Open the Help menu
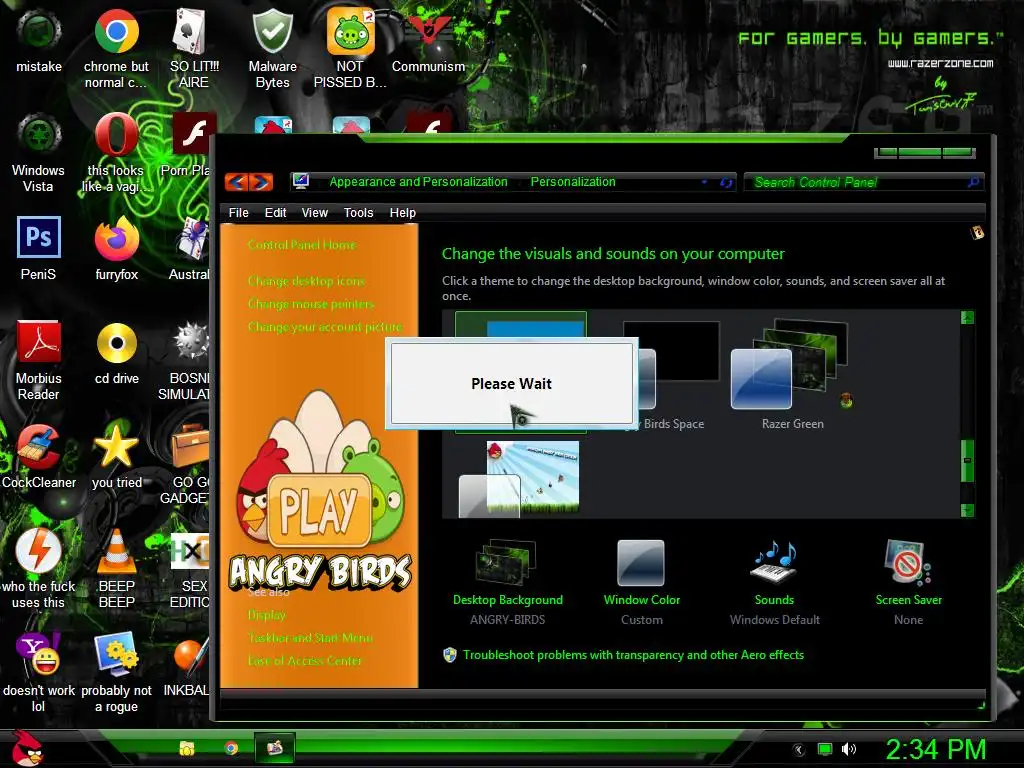The height and width of the screenshot is (768, 1024). [x=402, y=213]
